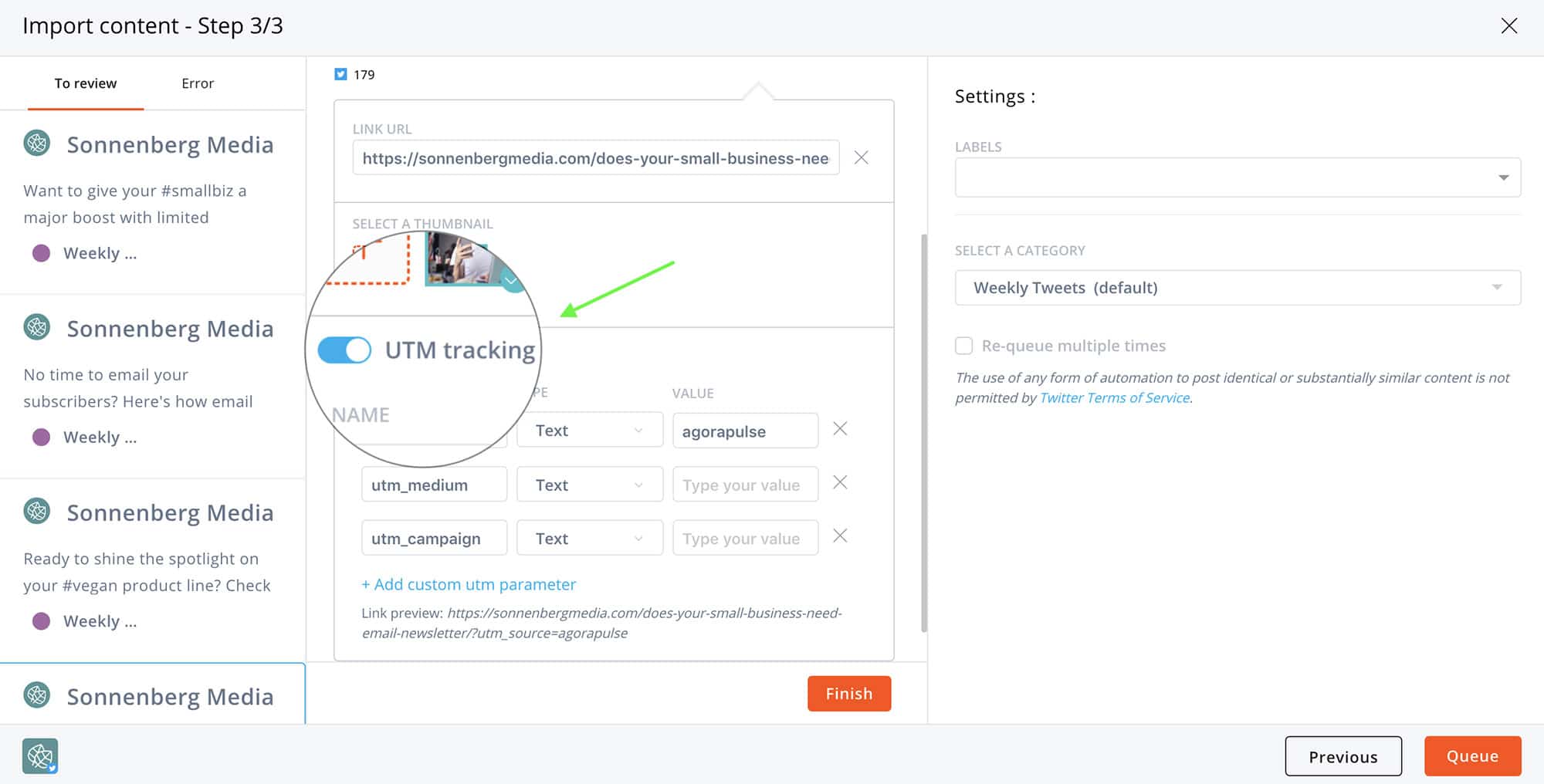
Task: Open type dropdown for utm_medium
Action: (x=590, y=484)
